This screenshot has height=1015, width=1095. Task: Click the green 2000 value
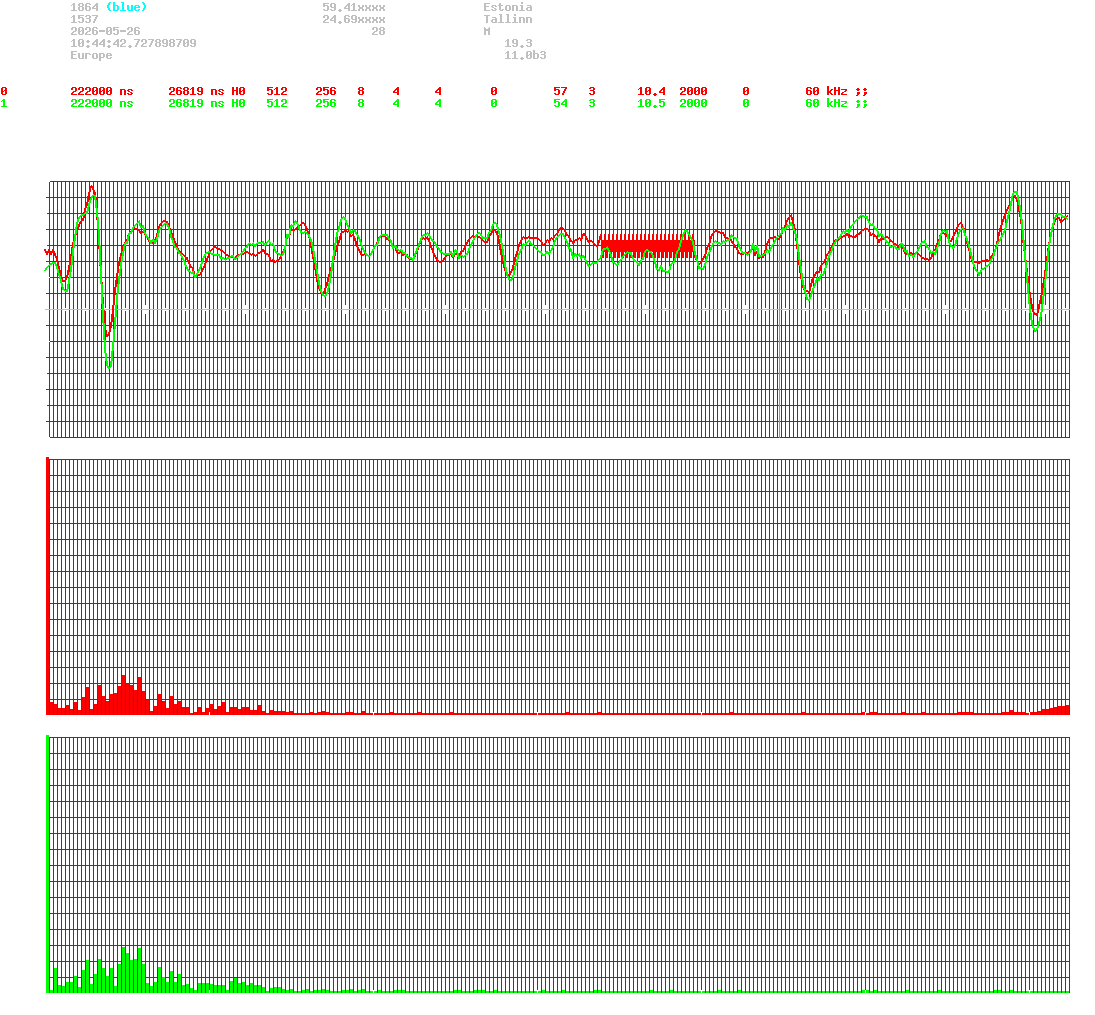tap(693, 103)
